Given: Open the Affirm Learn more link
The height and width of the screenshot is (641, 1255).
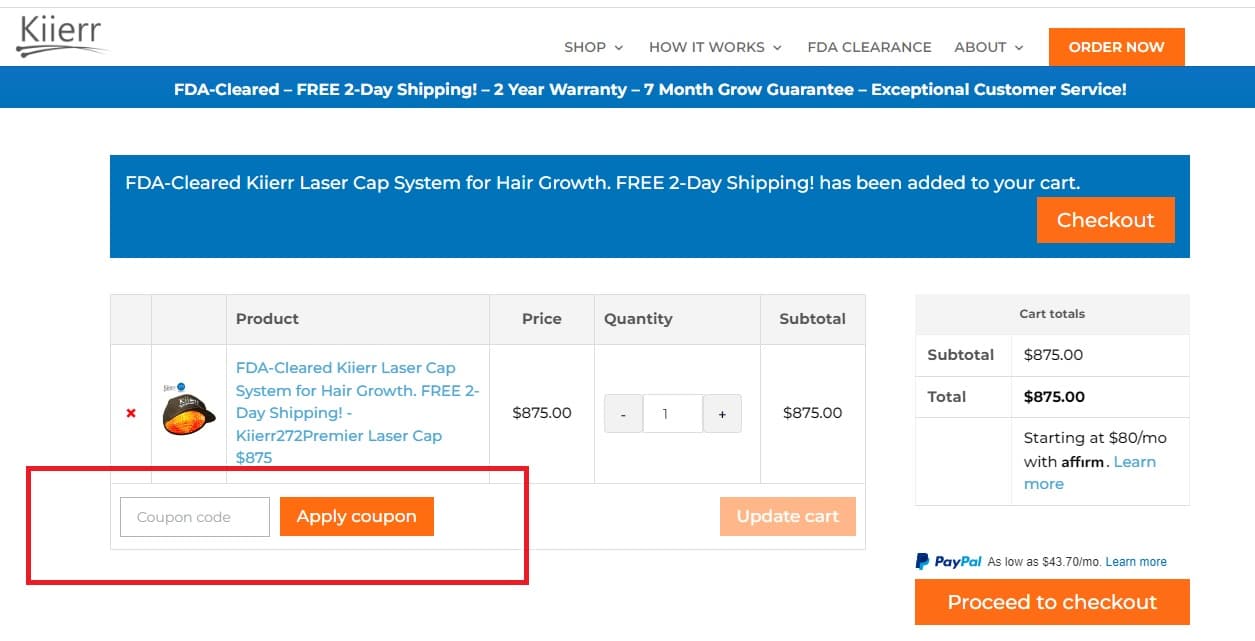Looking at the screenshot, I should tap(1134, 461).
